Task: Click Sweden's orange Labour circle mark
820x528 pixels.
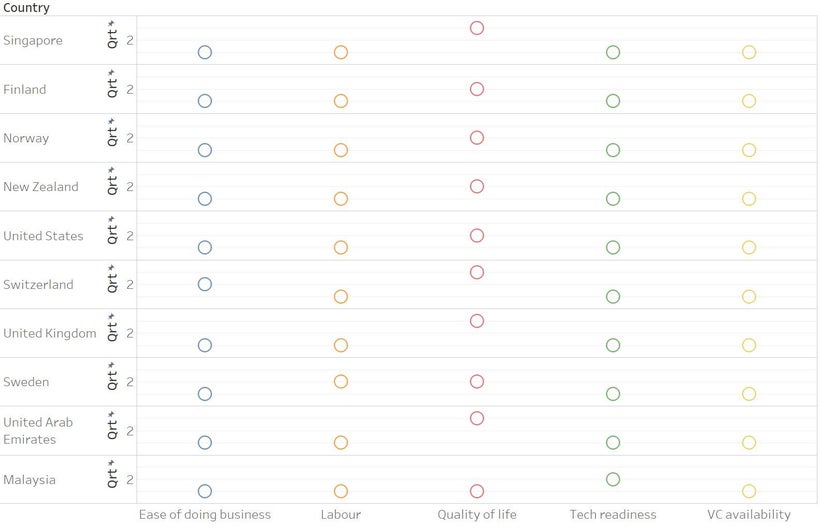Action: click(x=341, y=381)
